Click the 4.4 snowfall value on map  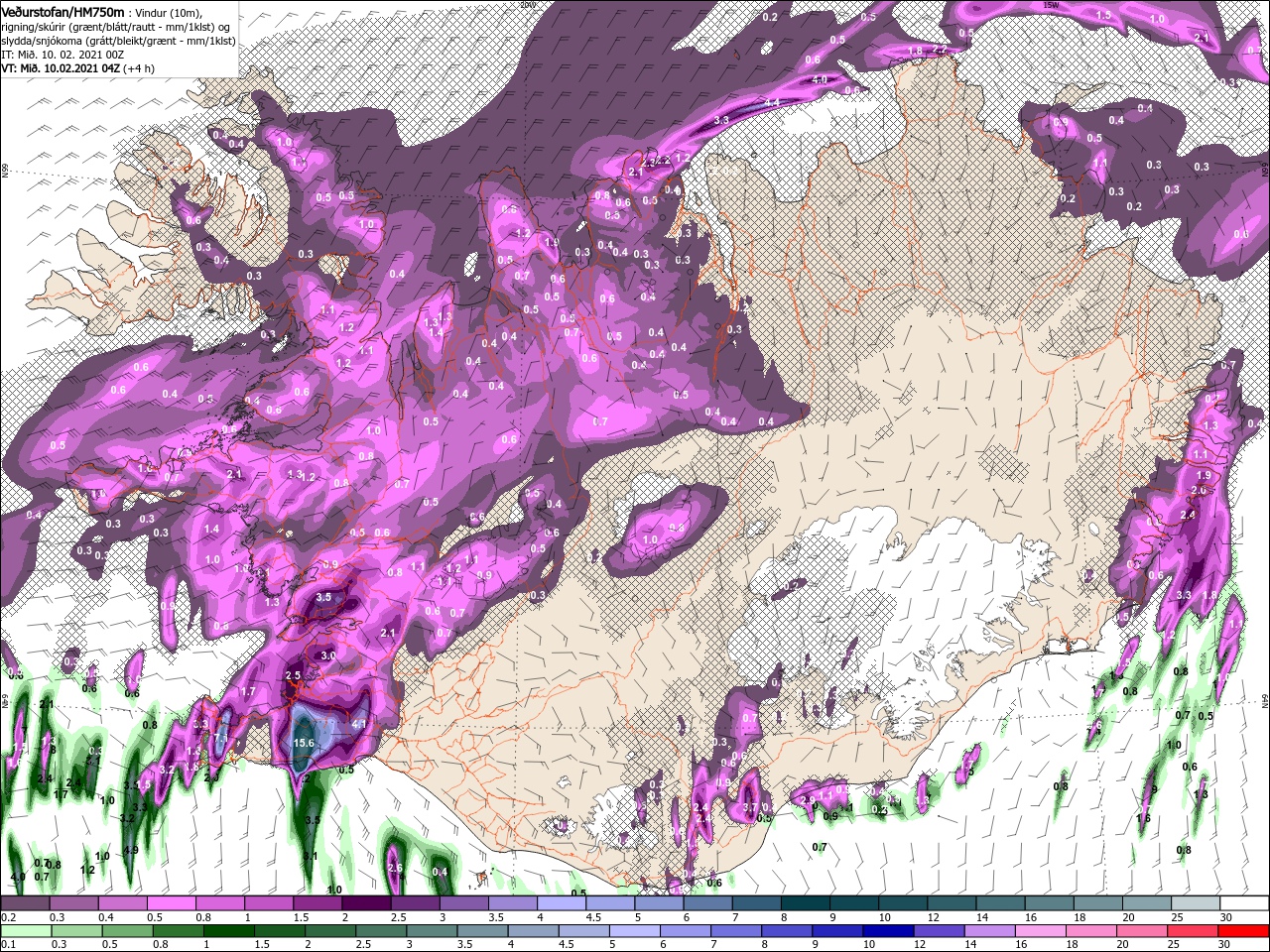[x=771, y=103]
